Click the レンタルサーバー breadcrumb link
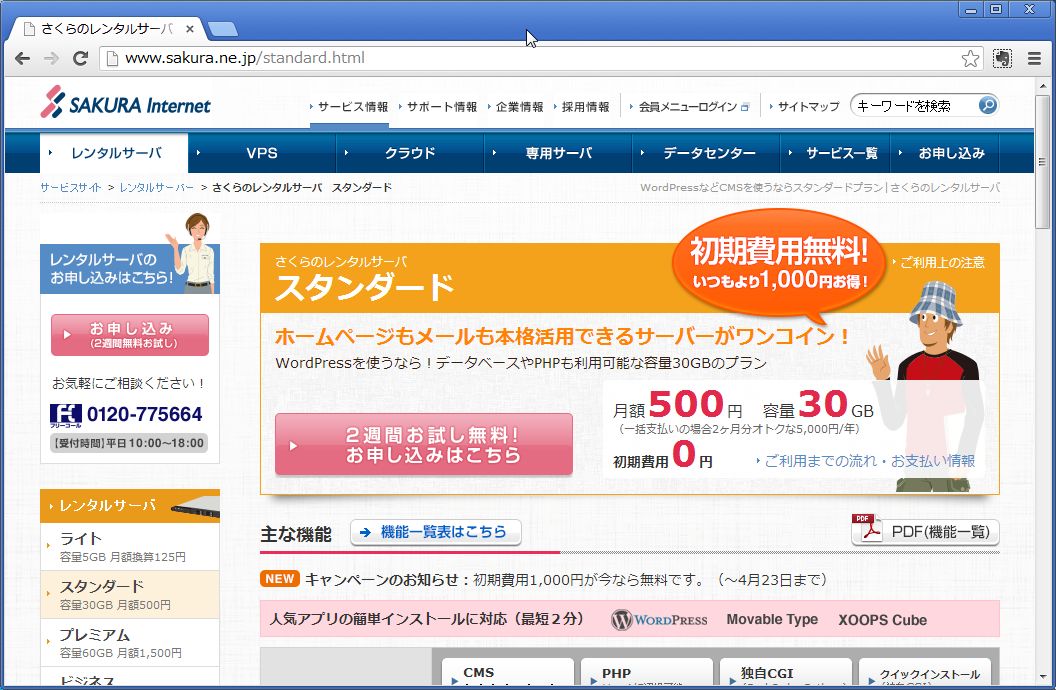Viewport: 1056px width, 690px height. (x=156, y=187)
